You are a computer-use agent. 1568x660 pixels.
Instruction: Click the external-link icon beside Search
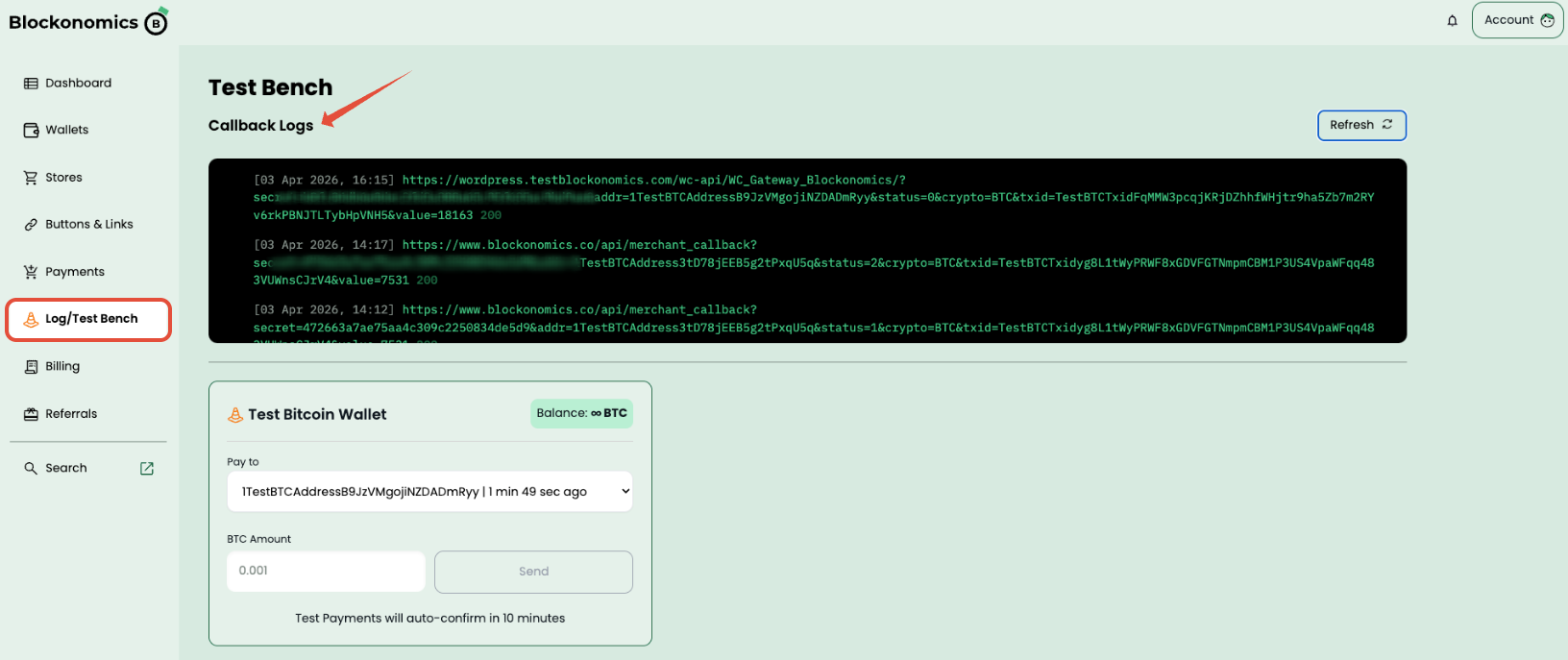click(147, 469)
